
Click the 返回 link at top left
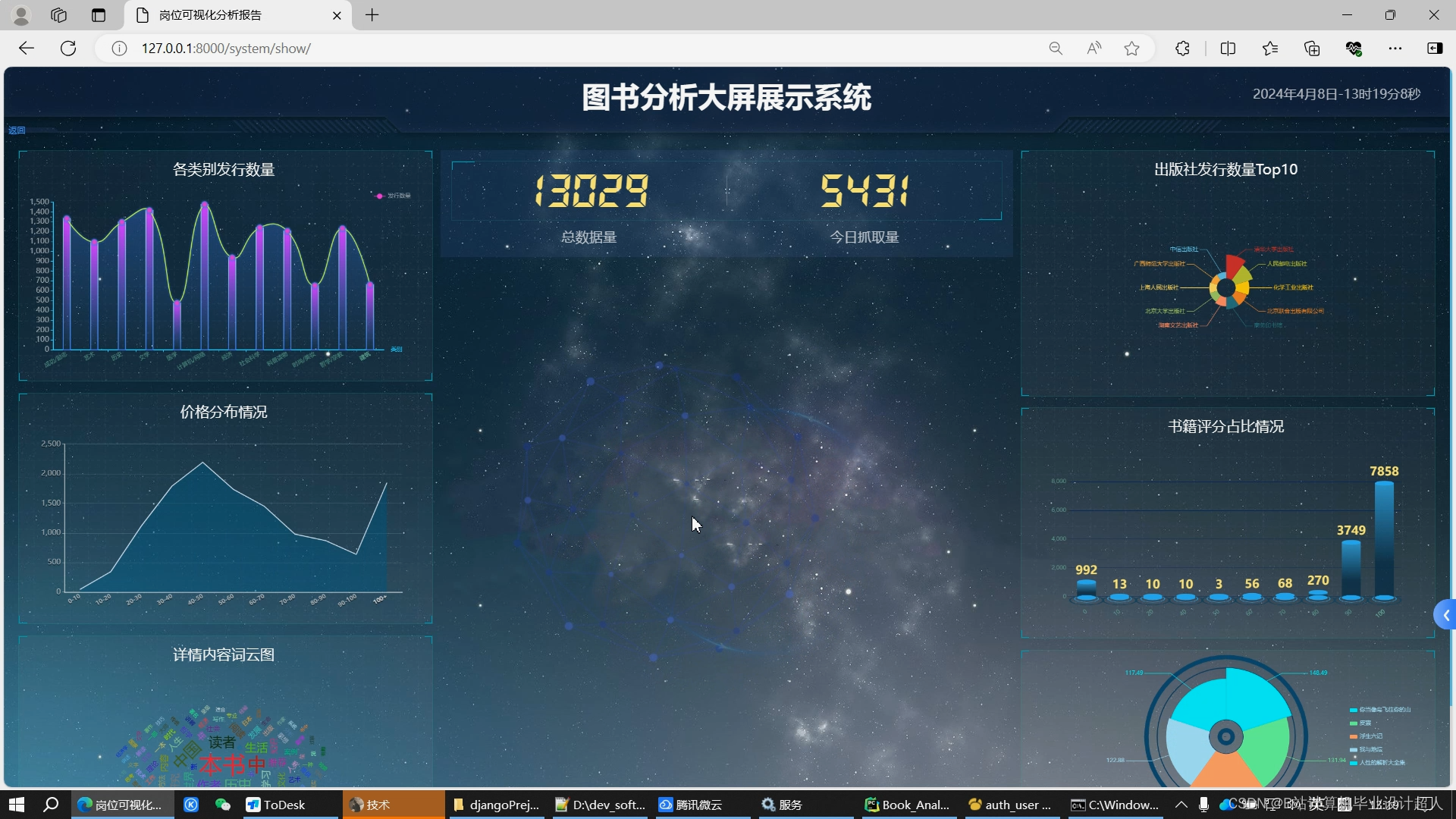(x=17, y=130)
